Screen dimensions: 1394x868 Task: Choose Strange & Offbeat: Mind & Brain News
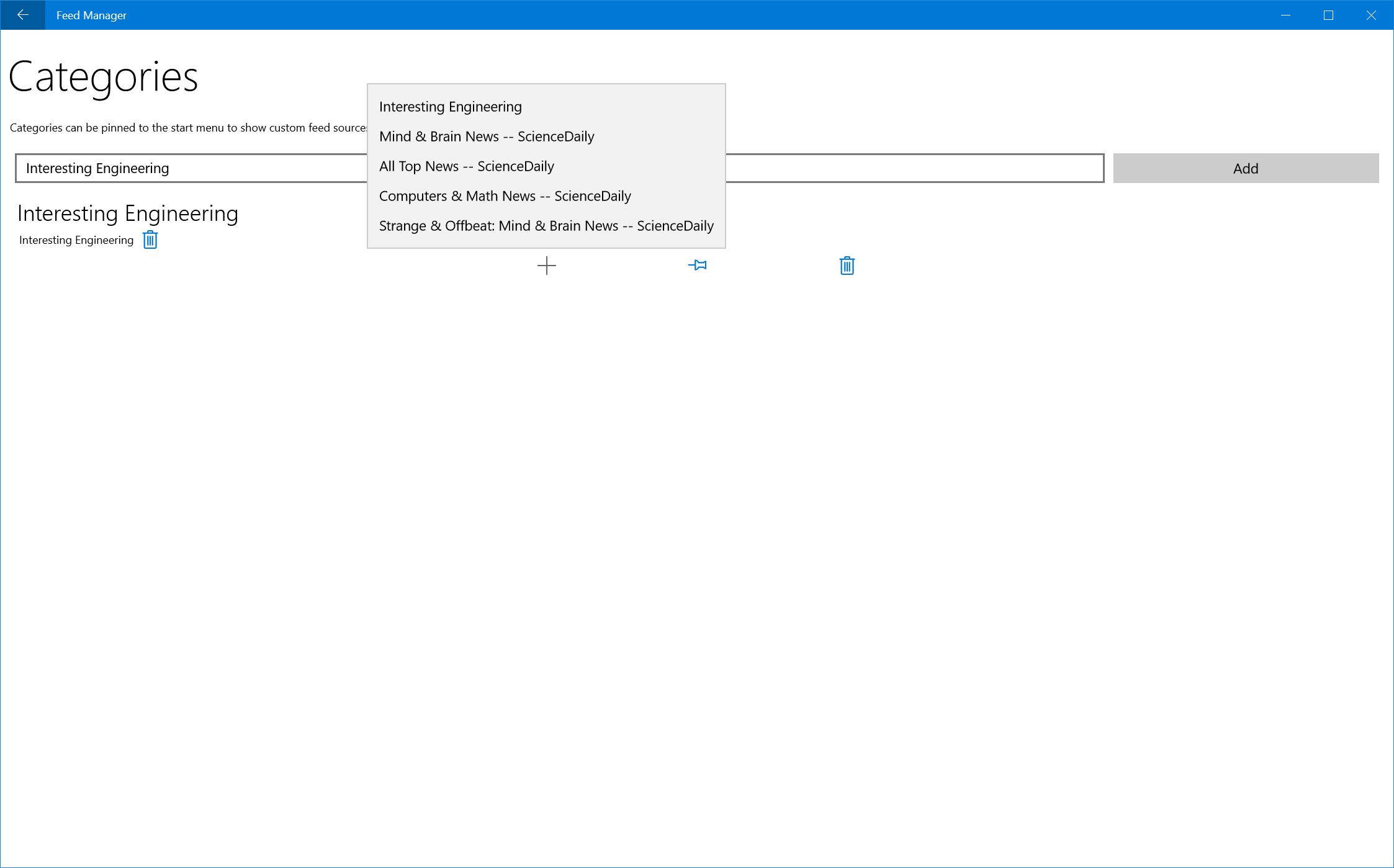(546, 226)
